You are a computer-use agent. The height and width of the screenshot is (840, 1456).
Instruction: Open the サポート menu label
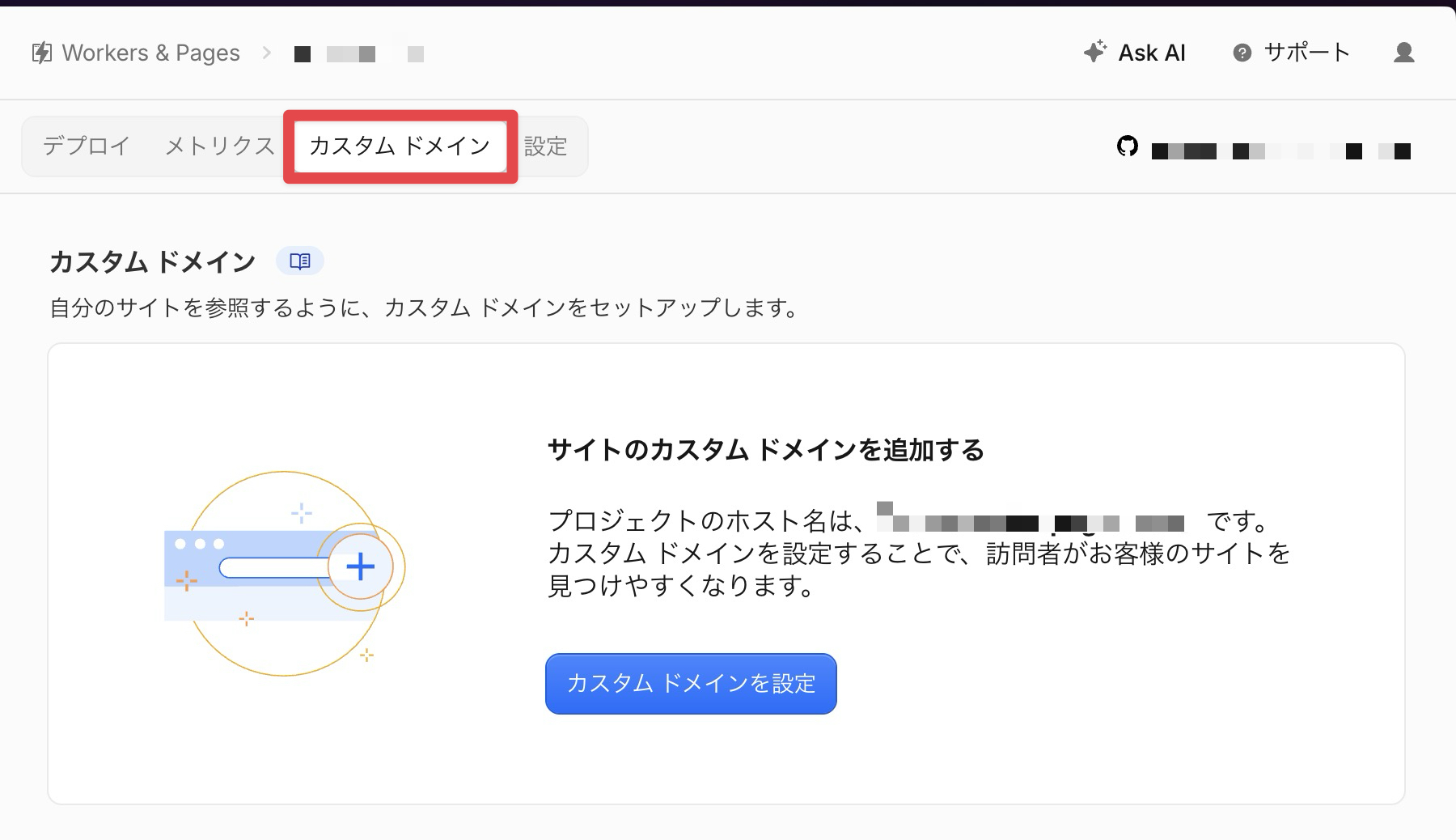(1306, 53)
